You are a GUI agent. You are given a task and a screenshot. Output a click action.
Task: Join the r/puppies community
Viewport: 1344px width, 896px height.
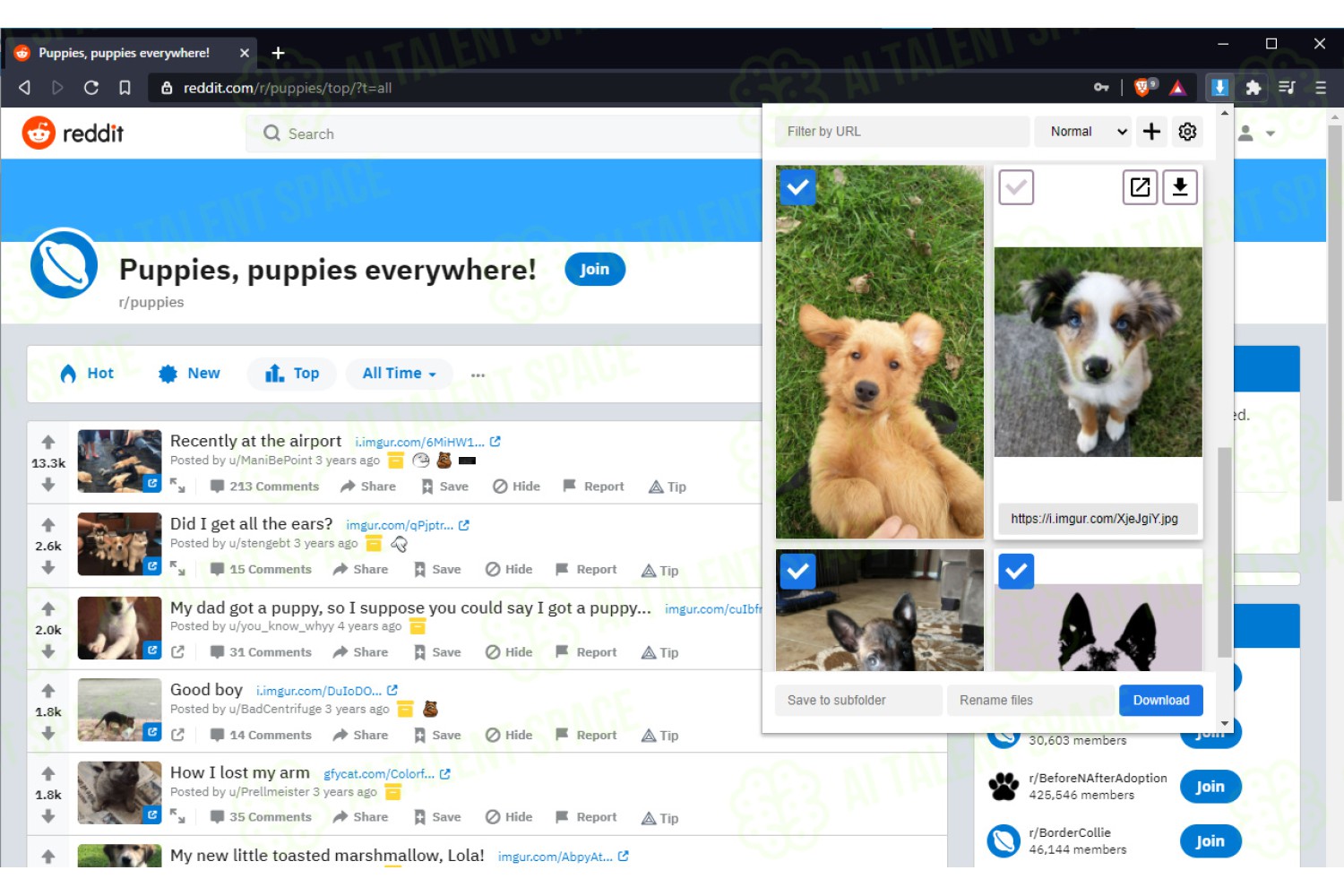(x=595, y=270)
